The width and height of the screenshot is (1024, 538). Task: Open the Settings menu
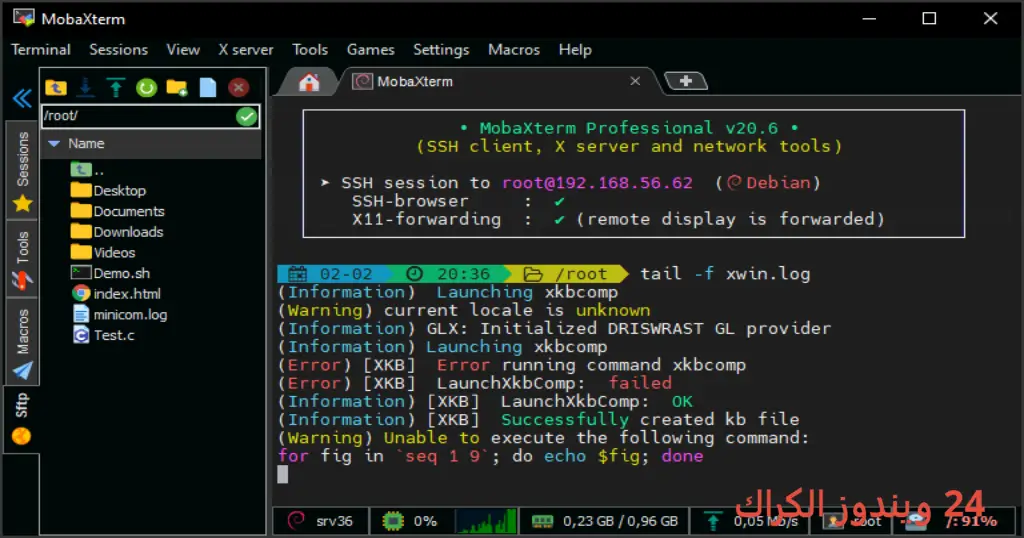[441, 50]
